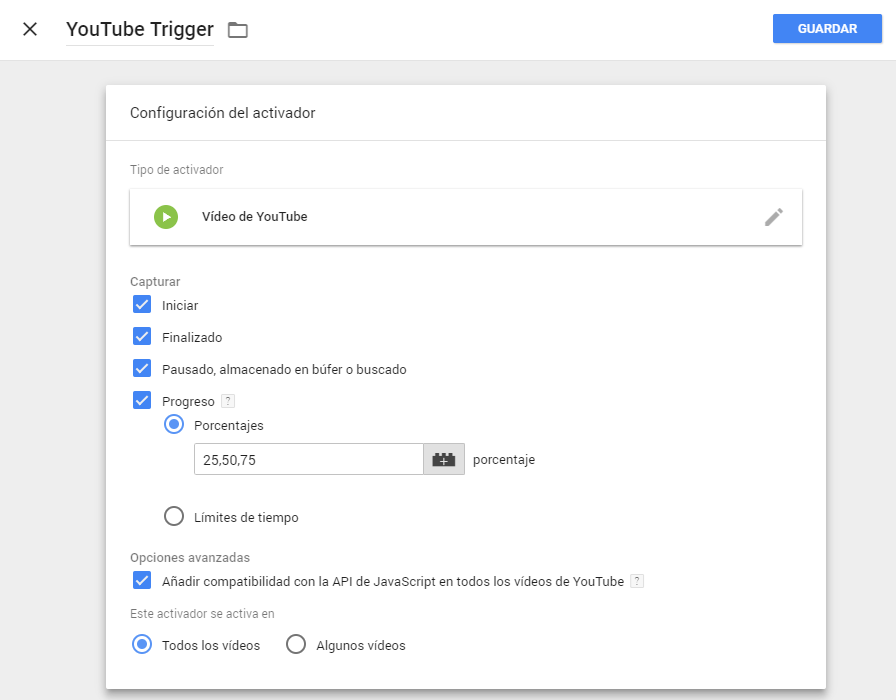The width and height of the screenshot is (896, 700).
Task: Open the variable picker next to the percentages field
Action: click(444, 459)
